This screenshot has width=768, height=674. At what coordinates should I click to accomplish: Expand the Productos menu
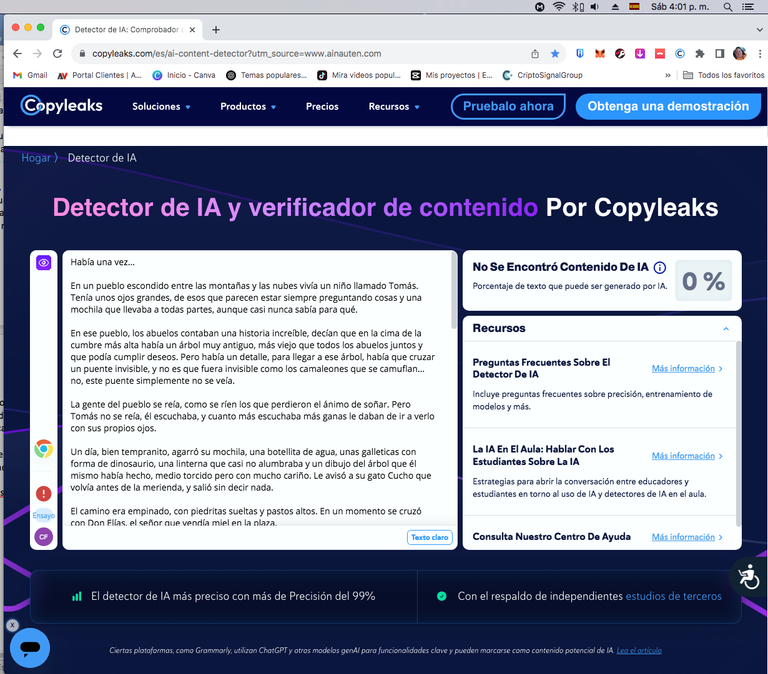248,106
